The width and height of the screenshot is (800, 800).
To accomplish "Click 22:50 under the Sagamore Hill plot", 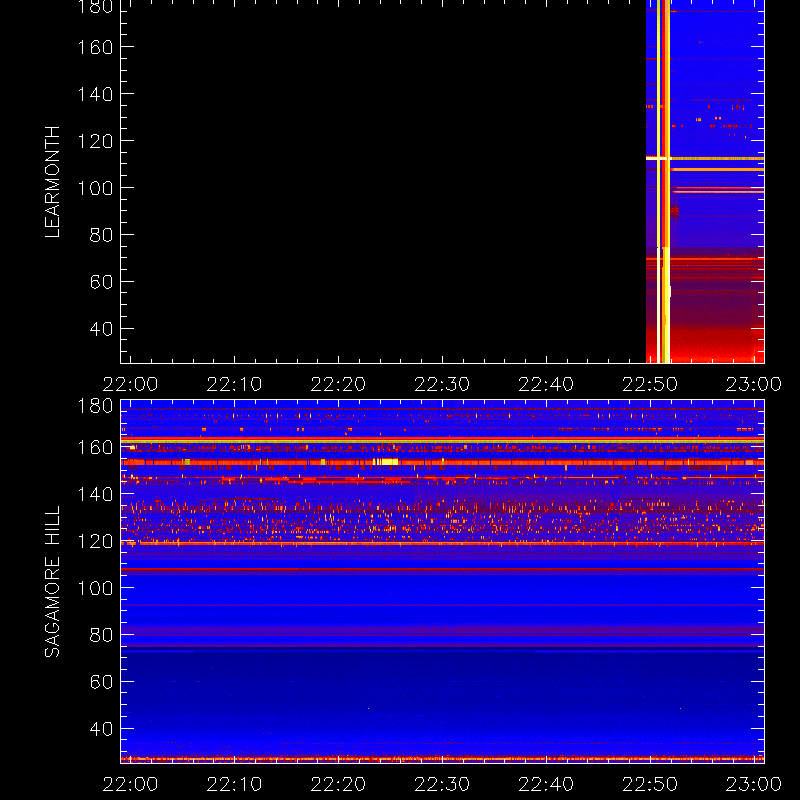I will [649, 784].
